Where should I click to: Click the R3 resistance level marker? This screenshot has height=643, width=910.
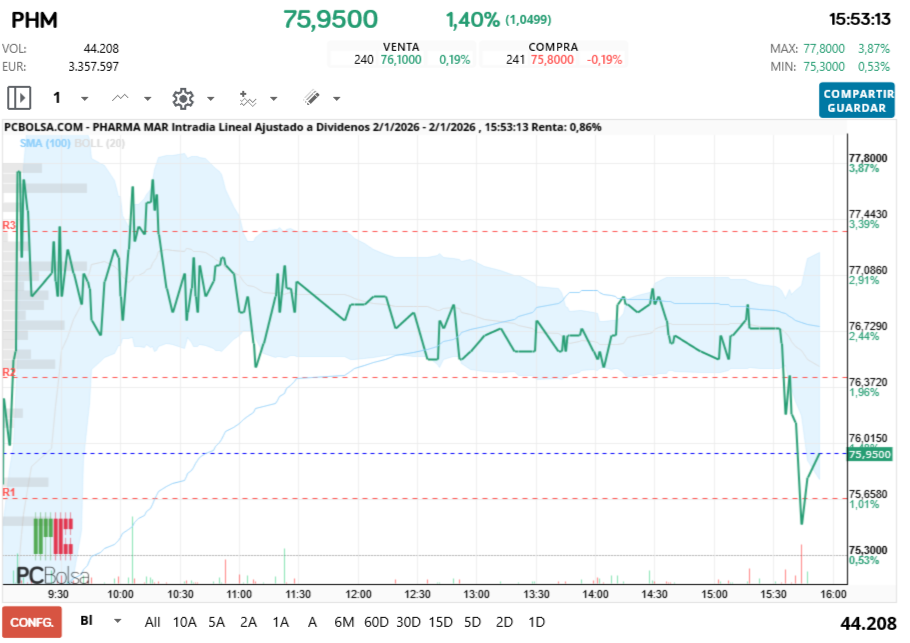9,226
